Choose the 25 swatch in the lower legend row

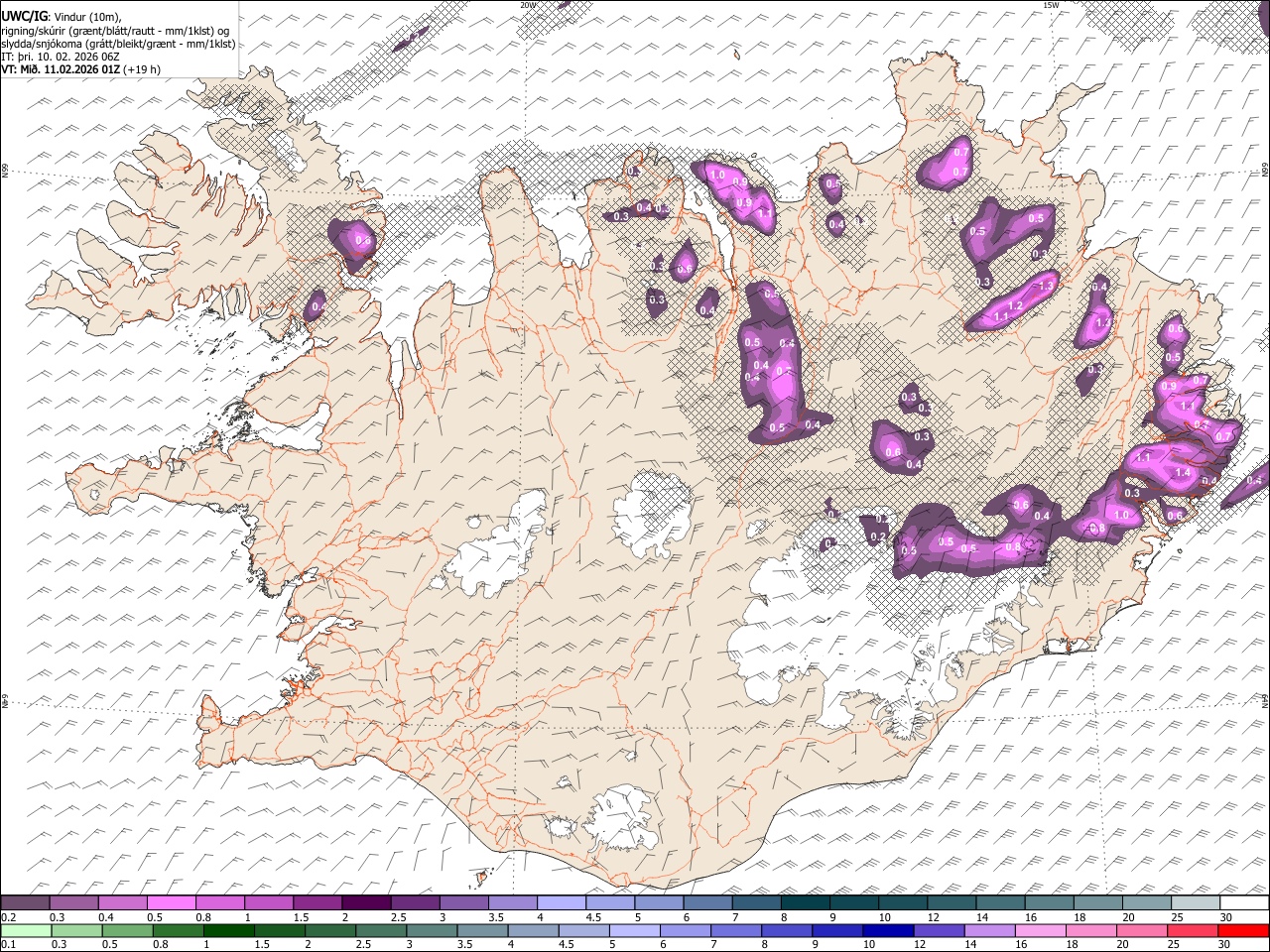tap(1194, 931)
